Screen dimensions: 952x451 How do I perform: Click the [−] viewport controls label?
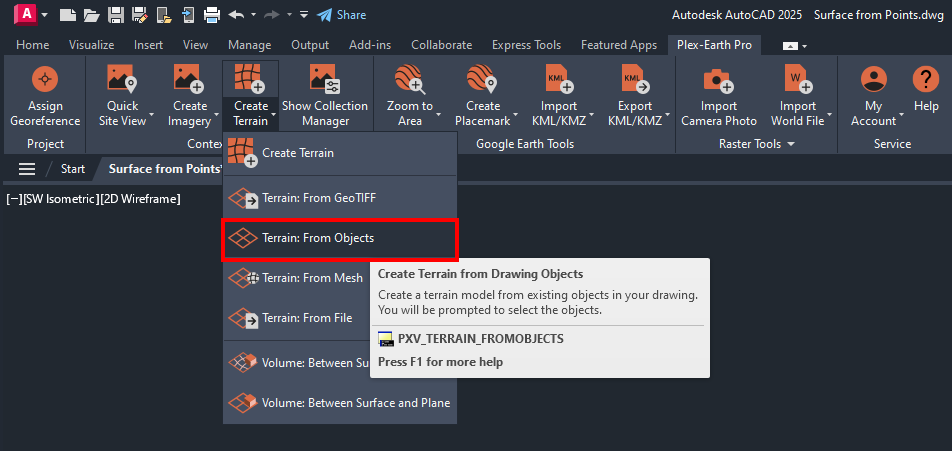(13, 199)
